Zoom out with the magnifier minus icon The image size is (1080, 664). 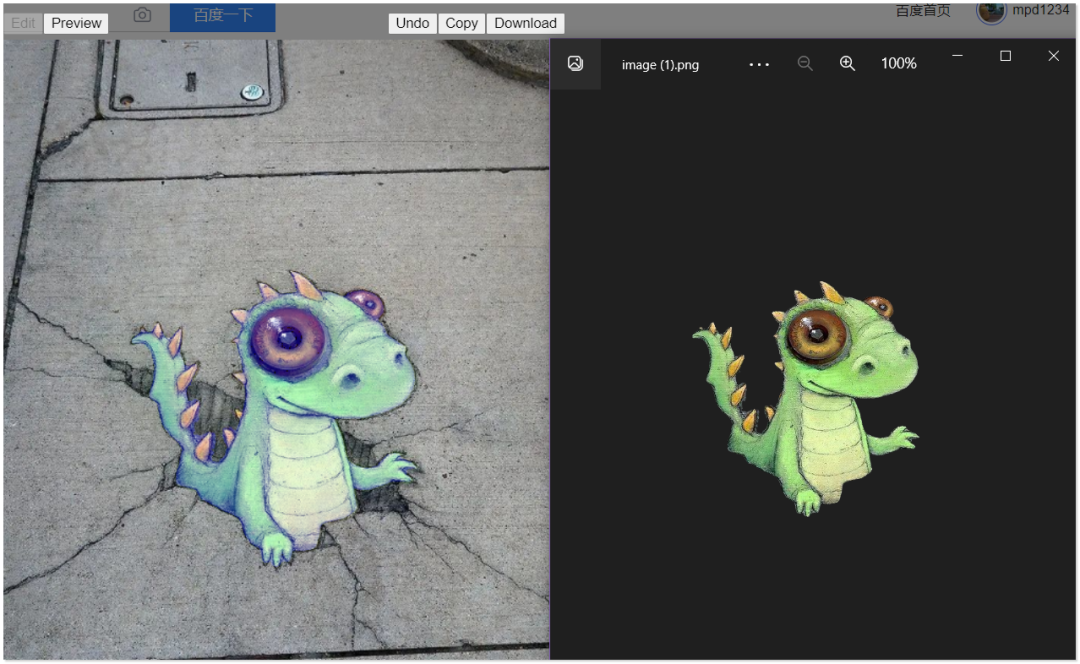click(805, 63)
